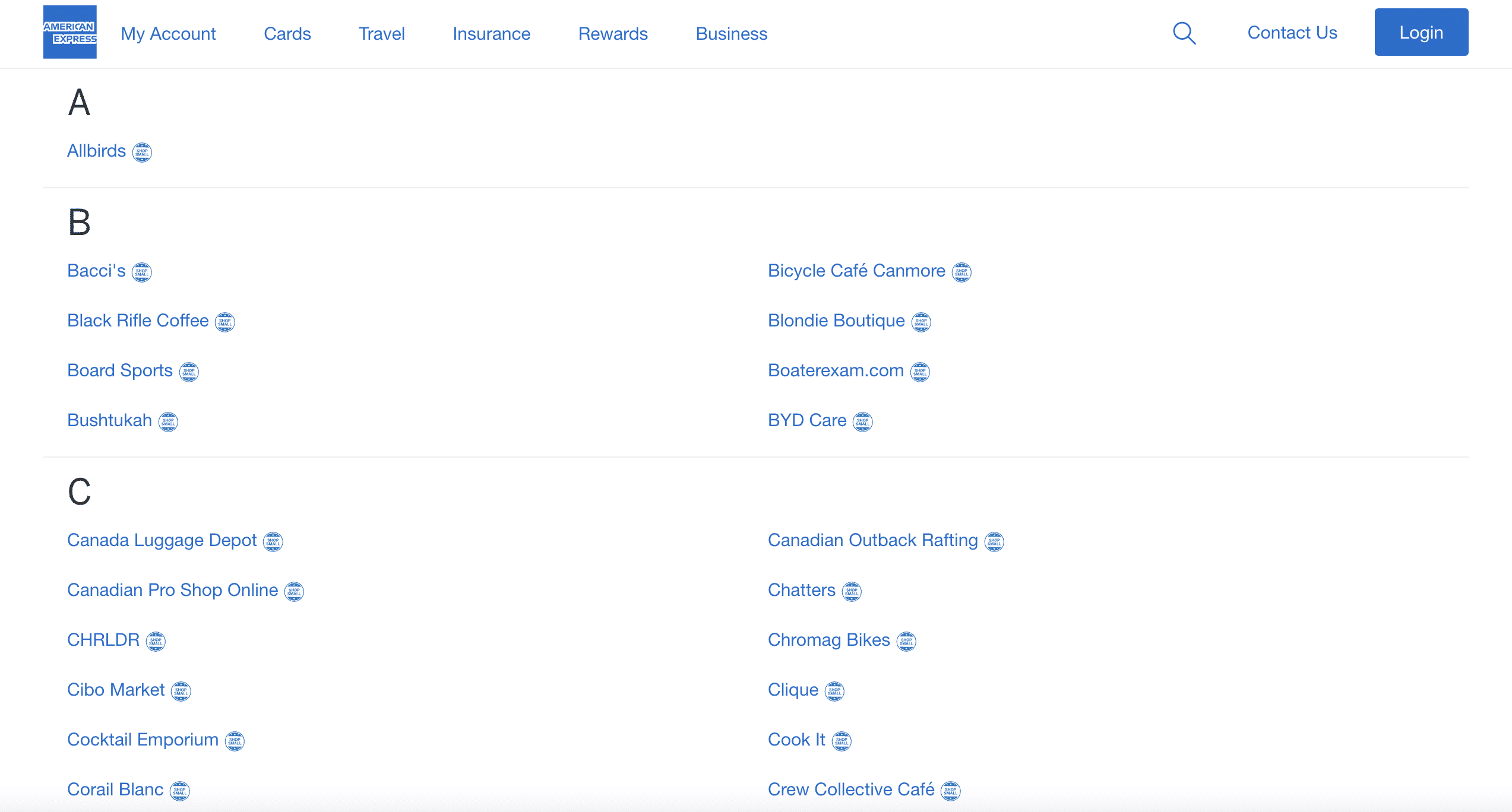Click Shop Small badge next to BYD Care

point(863,422)
